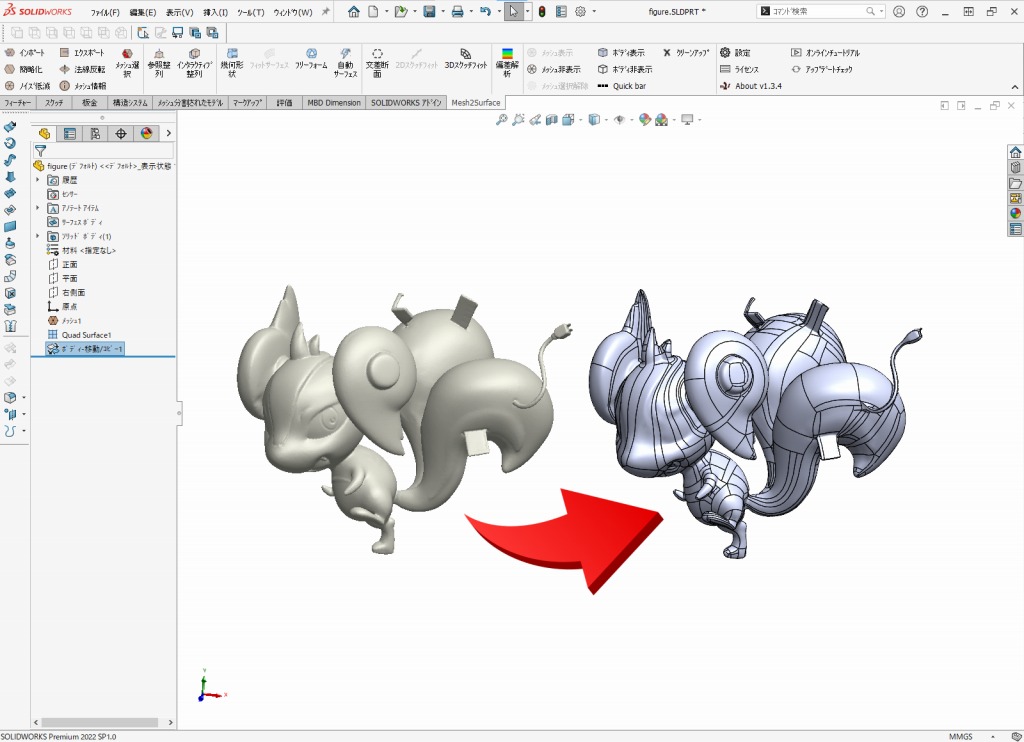Click the Rebuild traffic light icon
Screen dimensions: 1024x742
(542, 12)
